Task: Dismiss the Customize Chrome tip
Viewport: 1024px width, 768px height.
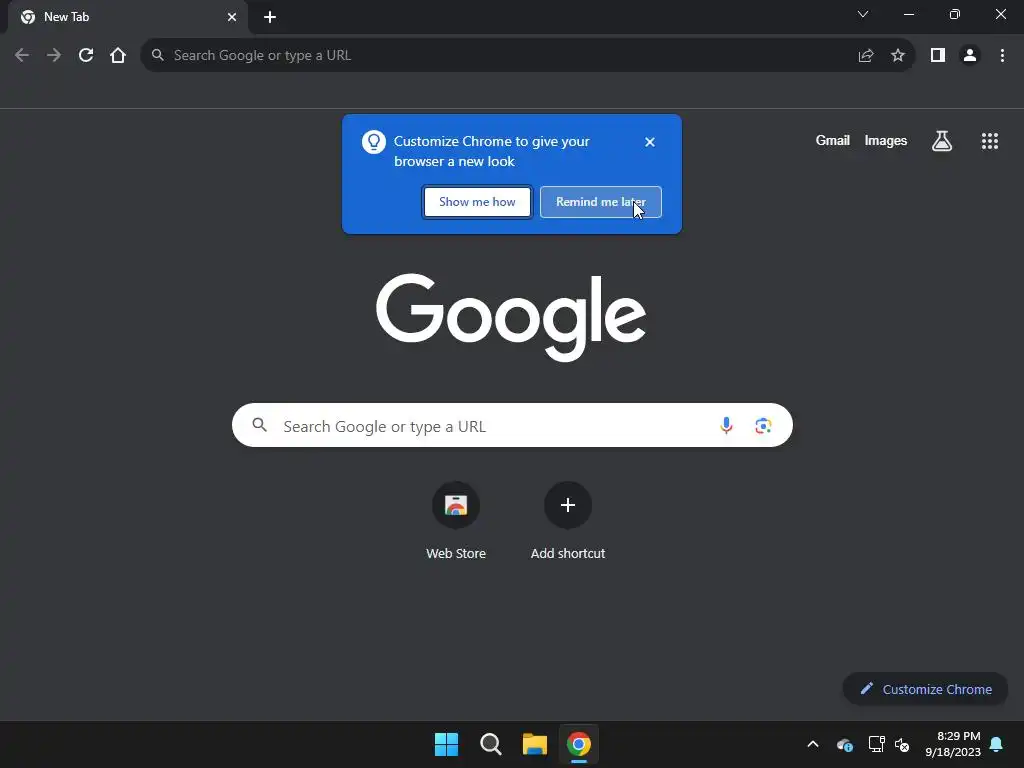Action: pos(650,142)
